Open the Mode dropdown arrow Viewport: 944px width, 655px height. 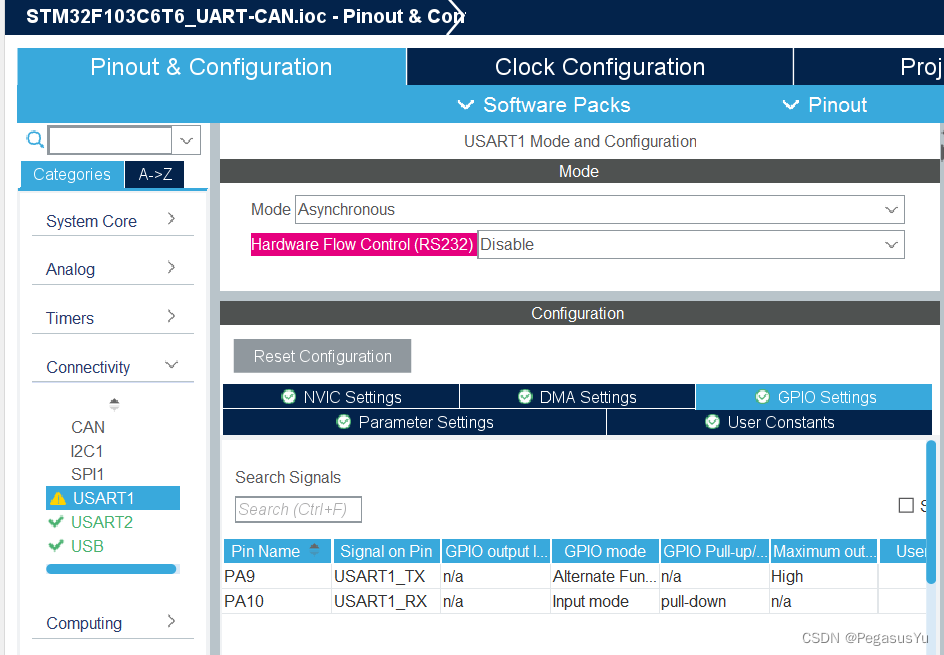(x=890, y=209)
